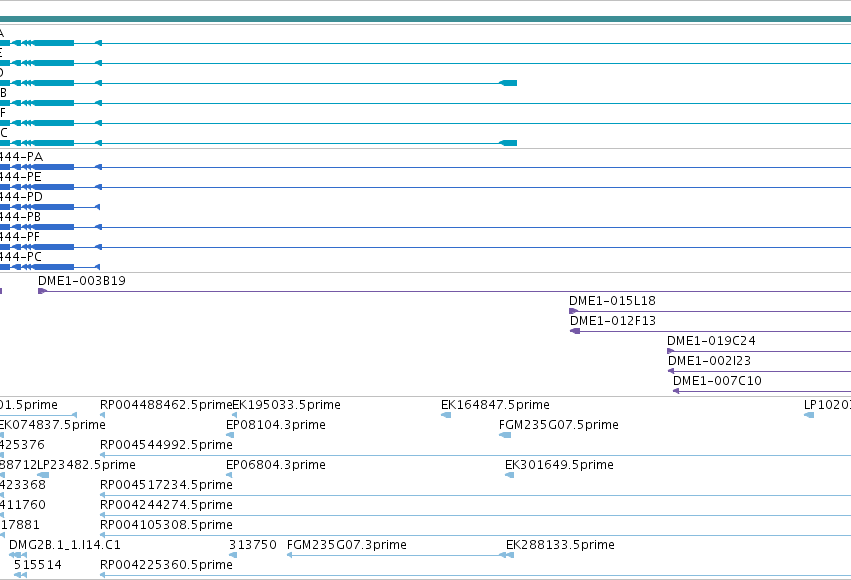Click the LP23482.5prime EST label
The height and width of the screenshot is (580, 851).
click(x=86, y=465)
